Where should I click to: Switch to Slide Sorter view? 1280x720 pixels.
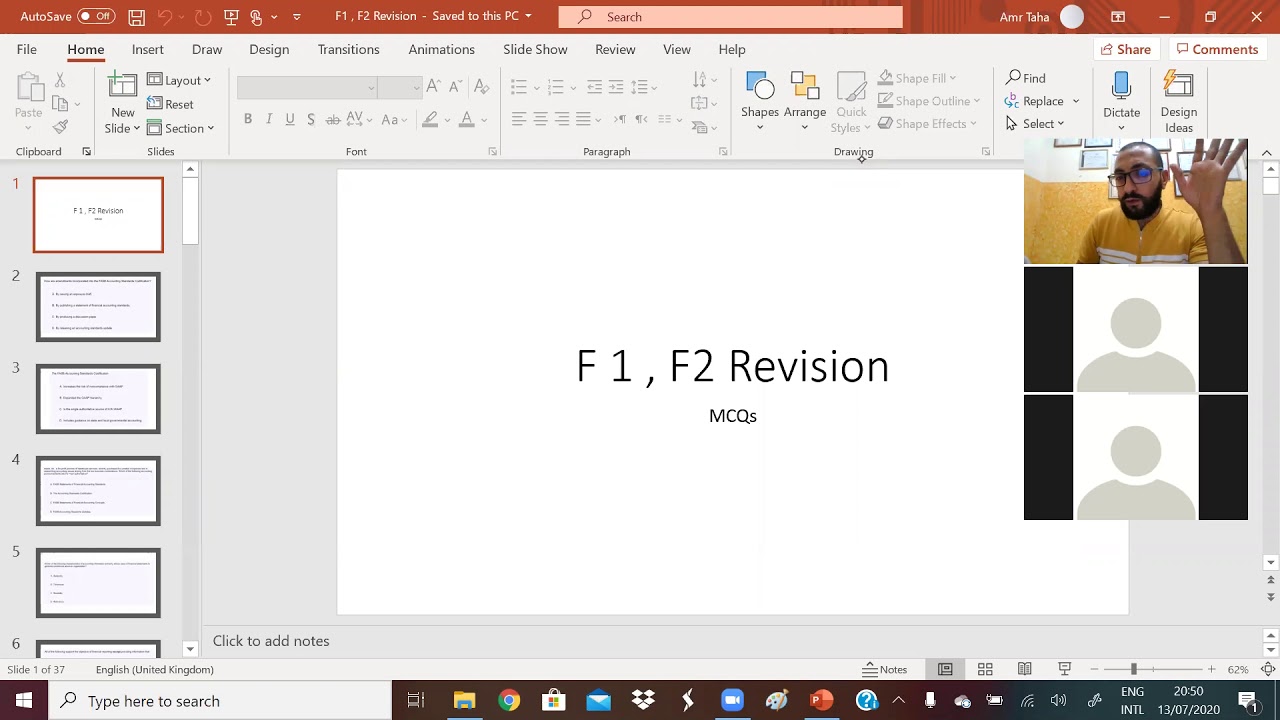click(985, 669)
